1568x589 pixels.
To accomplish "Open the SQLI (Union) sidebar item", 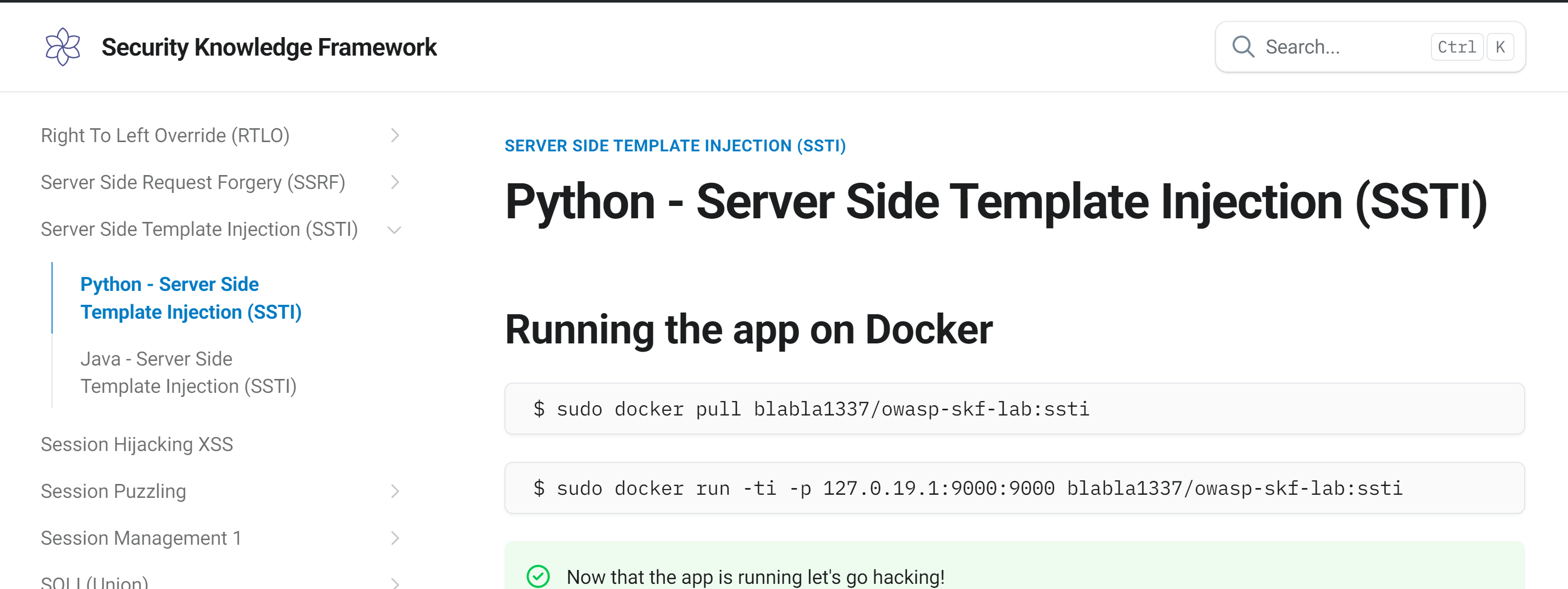I will click(x=94, y=582).
